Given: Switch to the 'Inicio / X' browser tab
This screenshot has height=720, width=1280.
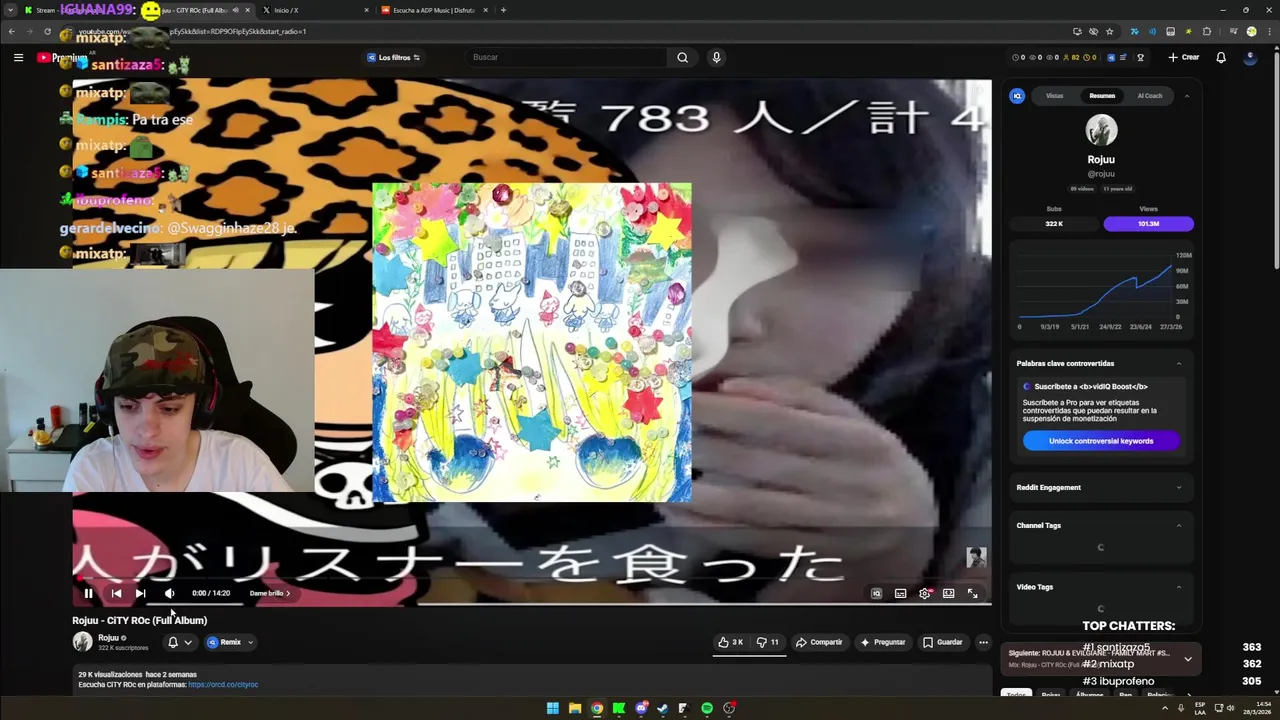Looking at the screenshot, I should [x=314, y=10].
